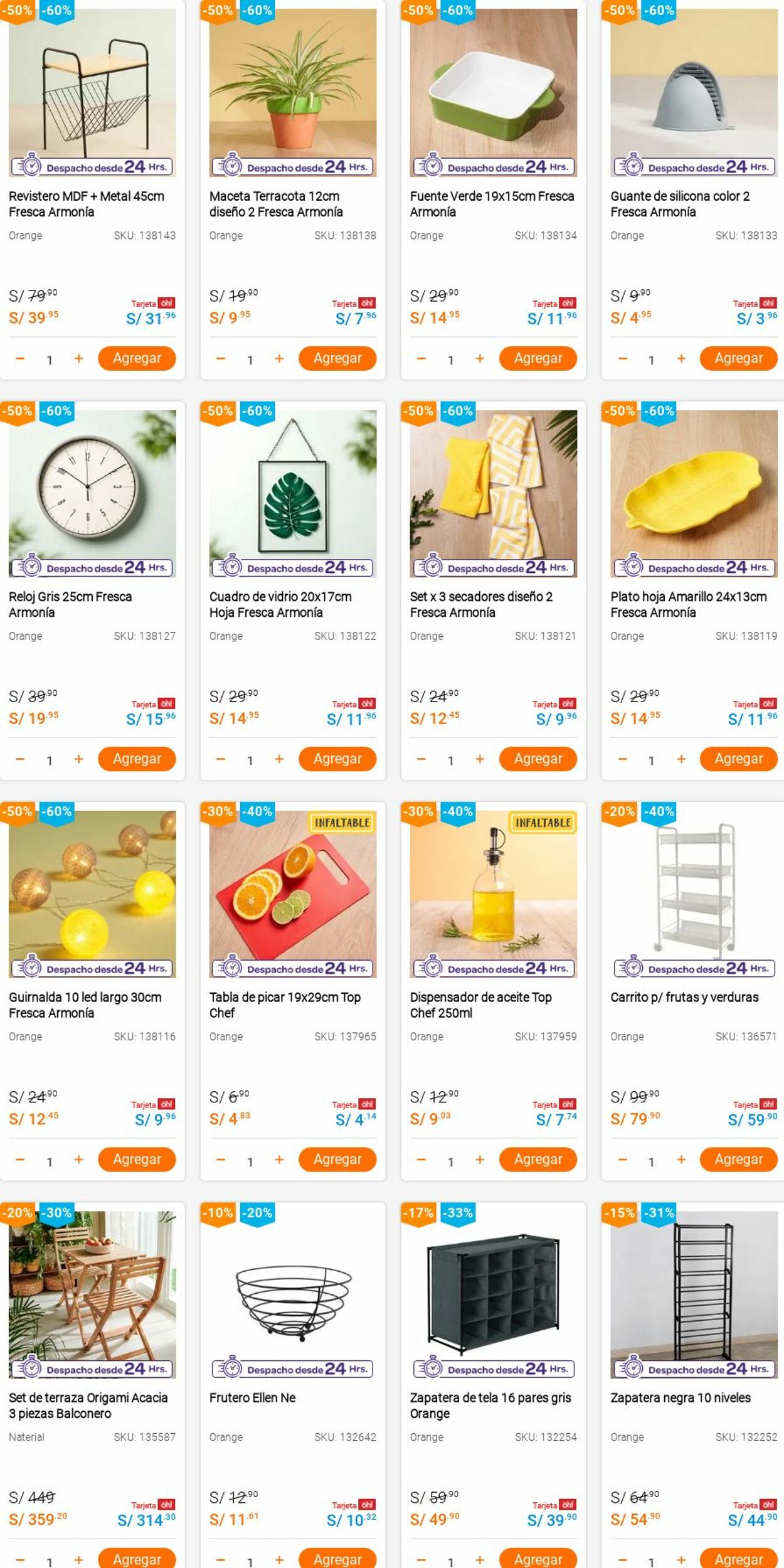Image resolution: width=784 pixels, height=1568 pixels.
Task: Decrease quantity for Maceta Terracota 12cm
Action: pos(221,359)
